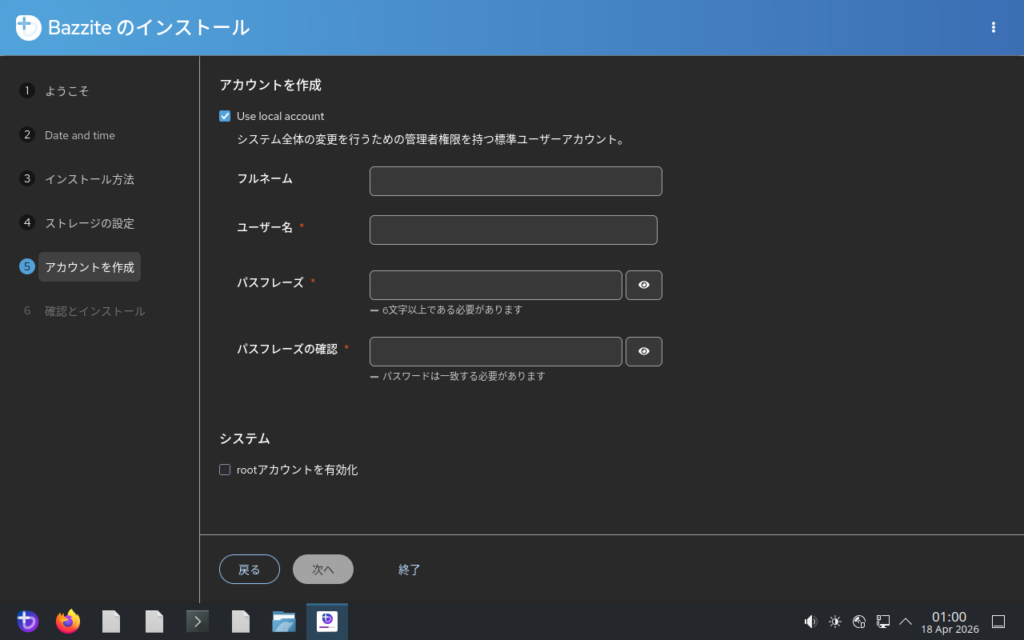Show passphrase using the eye icon
Viewport: 1024px width, 640px height.
[x=644, y=285]
